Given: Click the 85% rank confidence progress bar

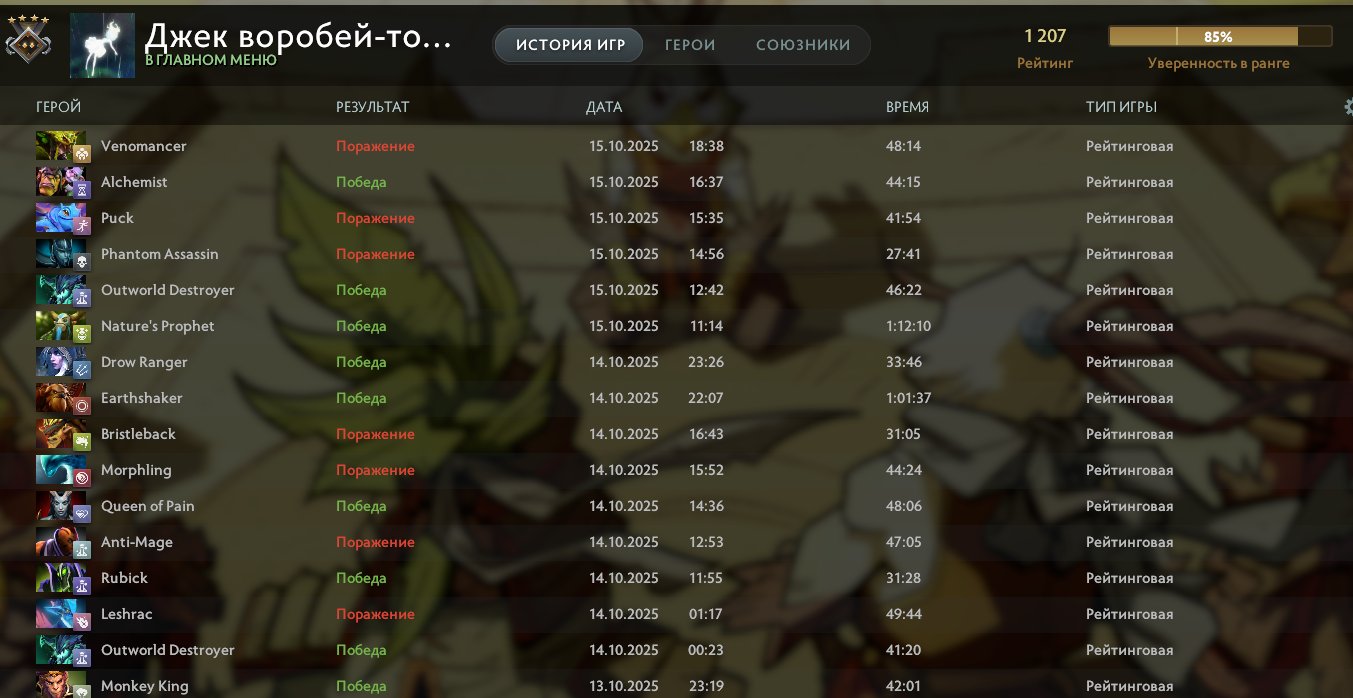Looking at the screenshot, I should click(x=1220, y=36).
